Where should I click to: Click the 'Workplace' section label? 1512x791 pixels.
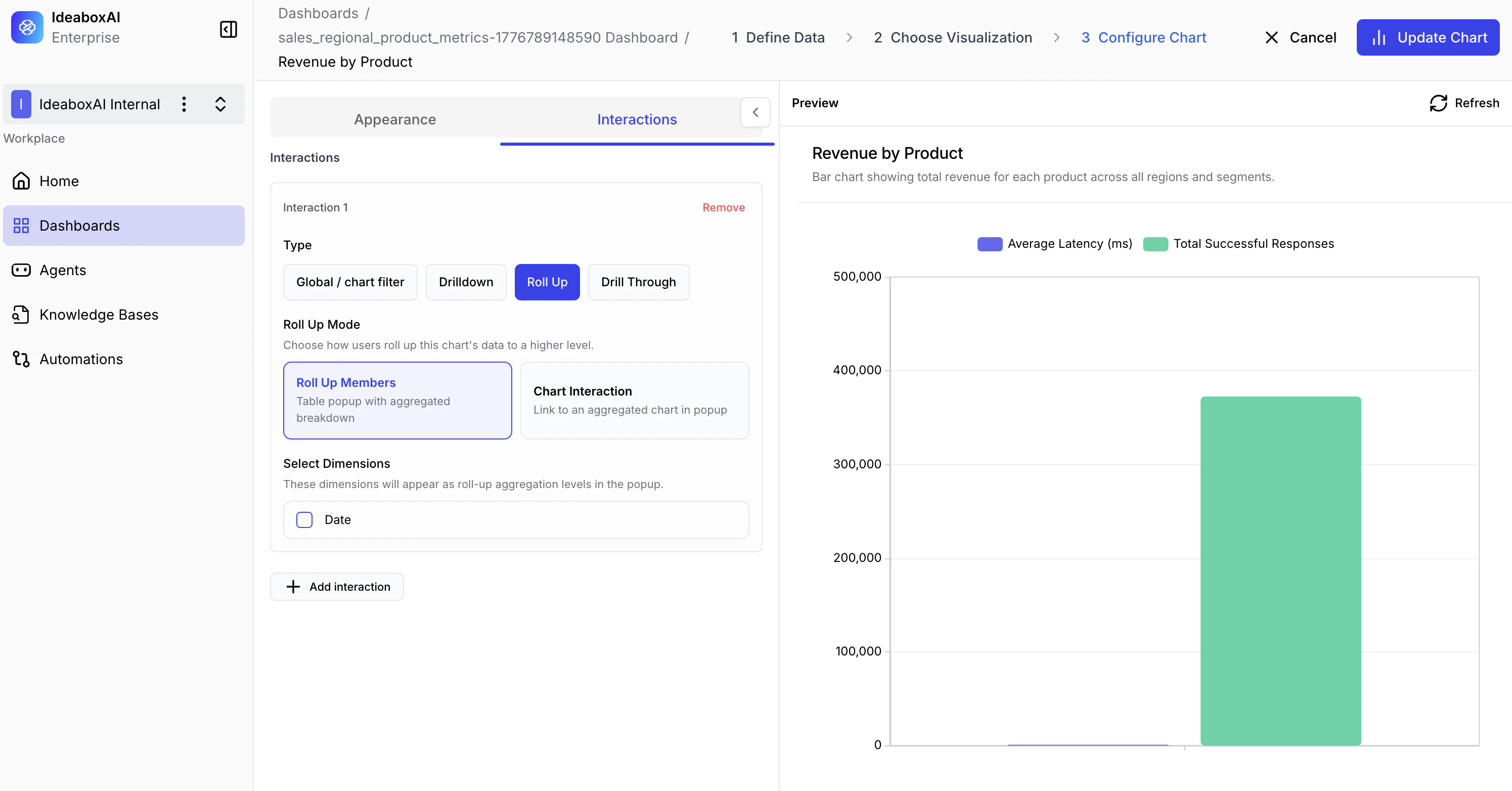pos(34,138)
